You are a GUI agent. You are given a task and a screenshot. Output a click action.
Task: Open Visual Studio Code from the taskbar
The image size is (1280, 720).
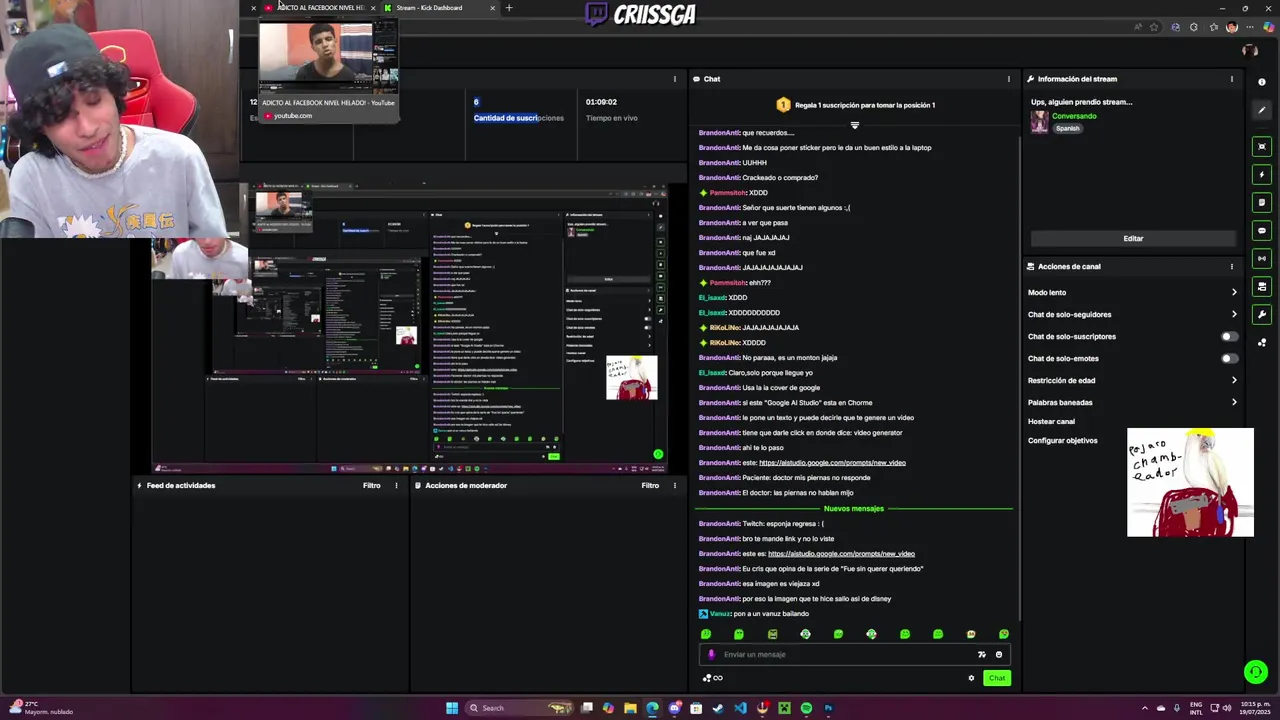tap(740, 708)
